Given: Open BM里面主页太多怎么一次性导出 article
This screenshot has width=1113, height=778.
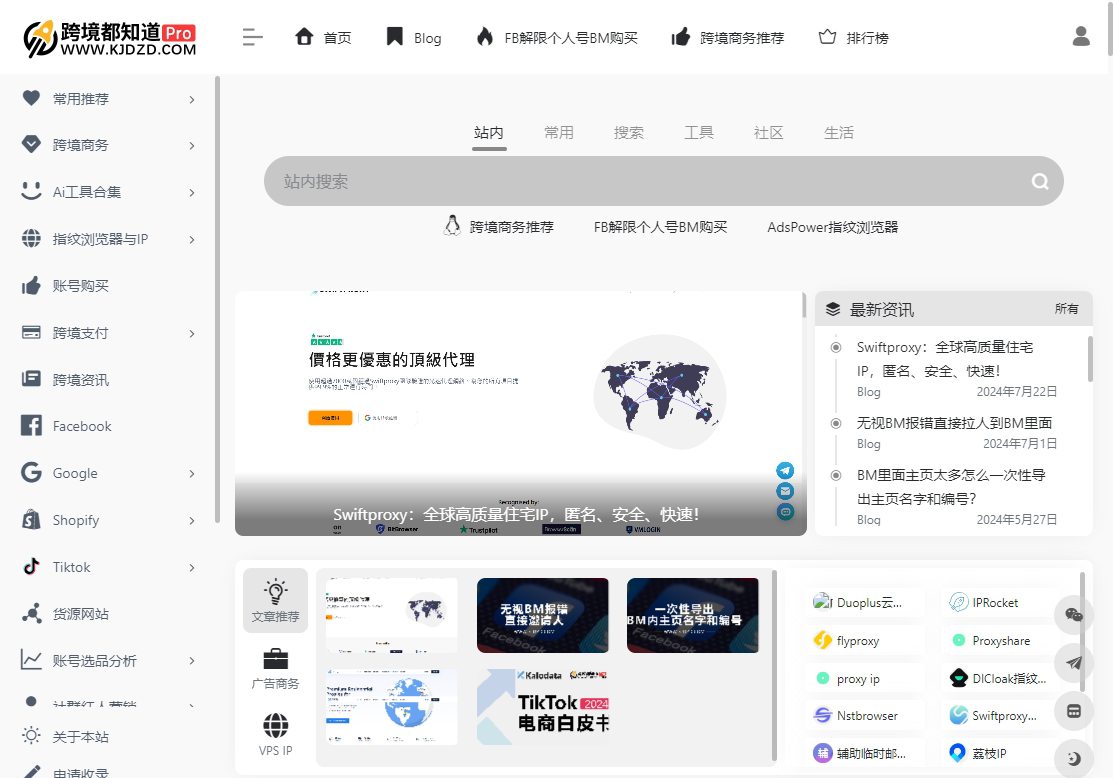Looking at the screenshot, I should [951, 487].
